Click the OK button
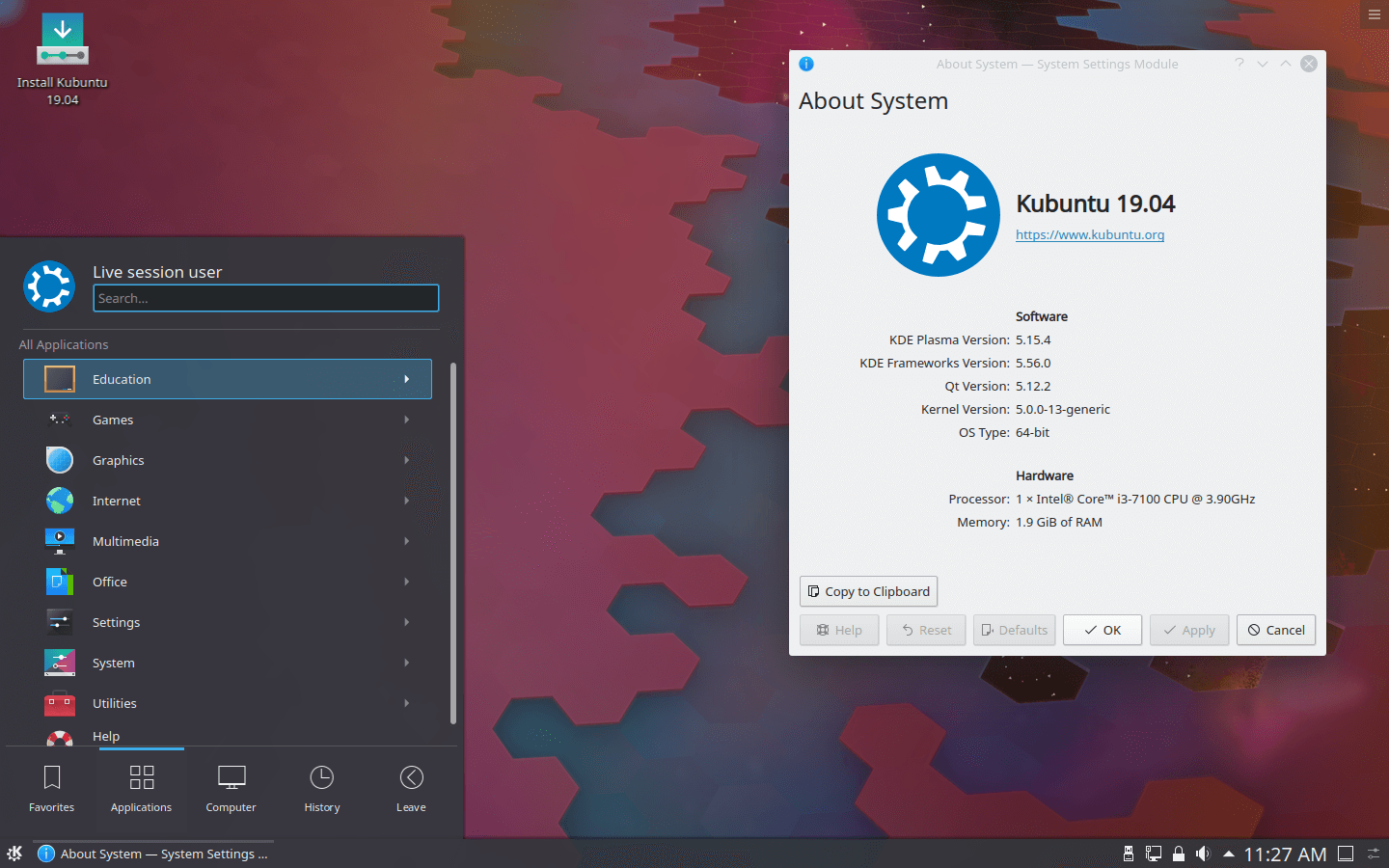The width and height of the screenshot is (1389, 868). pyautogui.click(x=1103, y=630)
